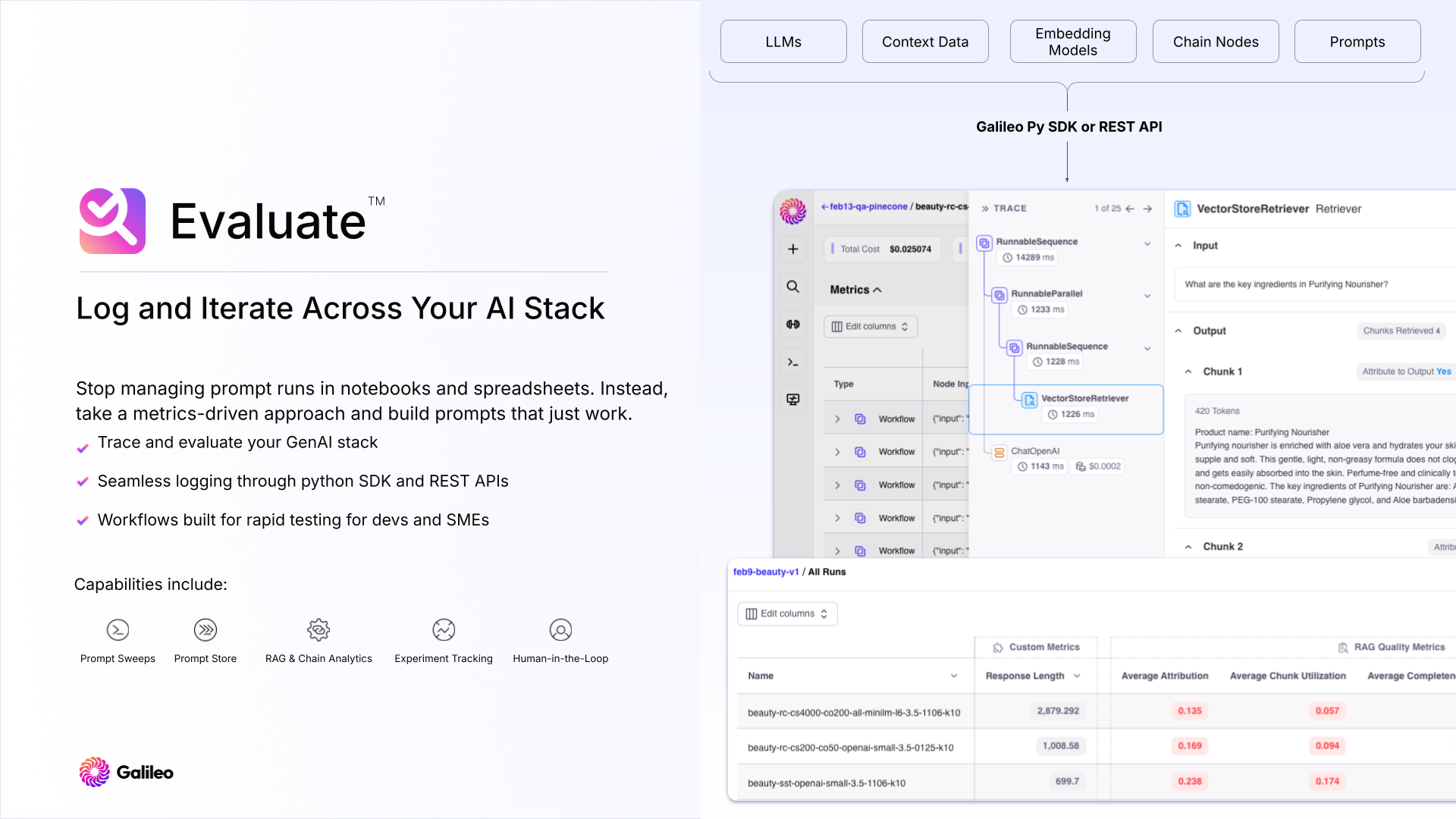Open Response Length column dropdown
Image resolution: width=1456 pixels, height=819 pixels.
pyautogui.click(x=1077, y=676)
